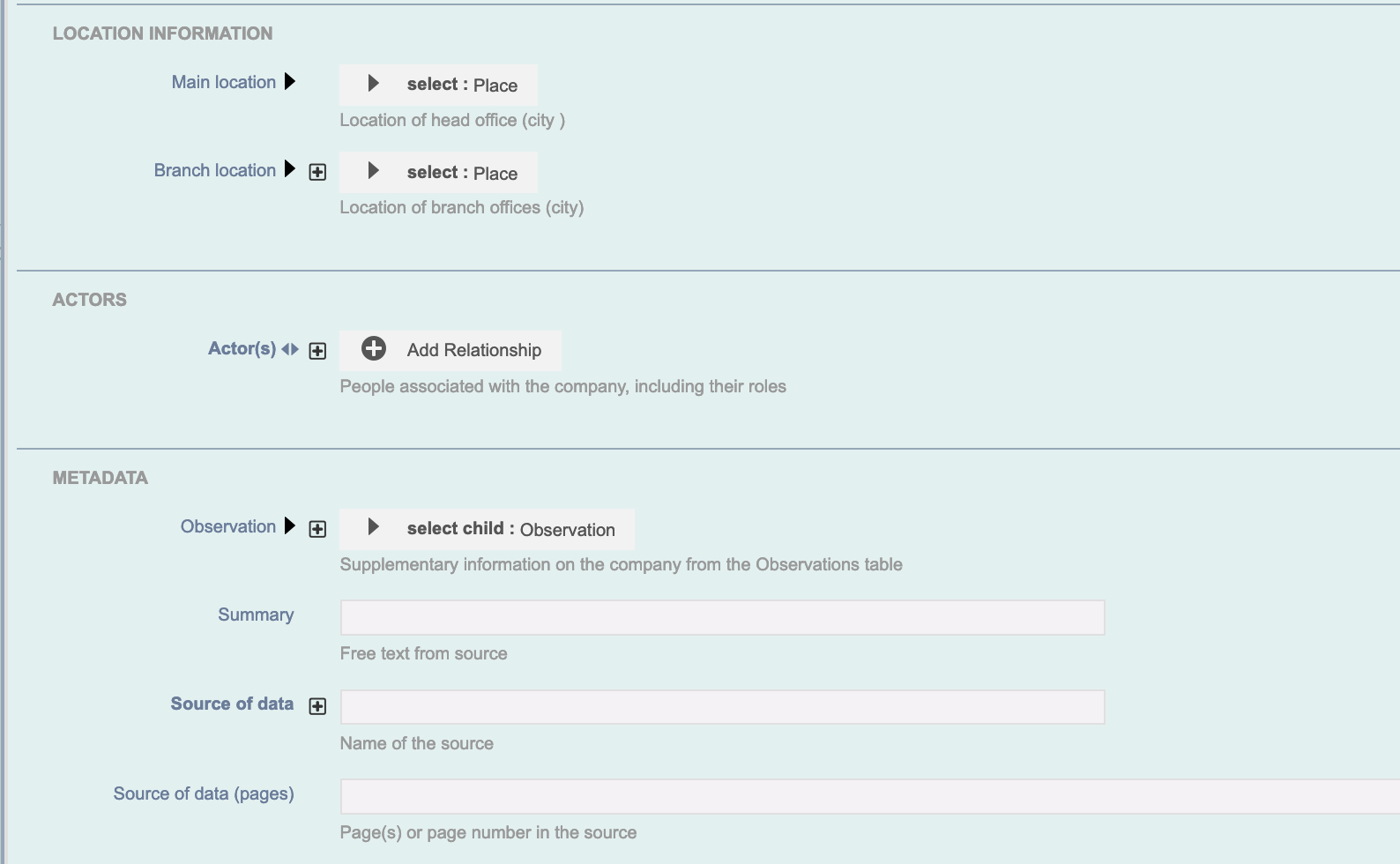Expand the select child Observation triangle

(x=373, y=526)
